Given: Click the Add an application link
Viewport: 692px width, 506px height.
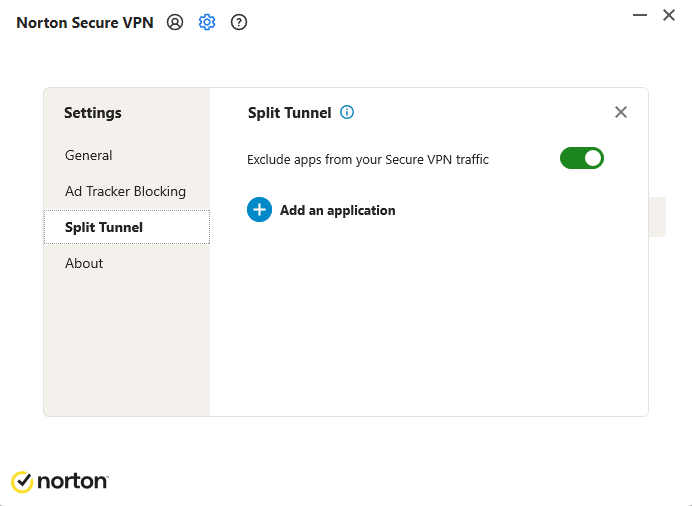Looking at the screenshot, I should (337, 210).
